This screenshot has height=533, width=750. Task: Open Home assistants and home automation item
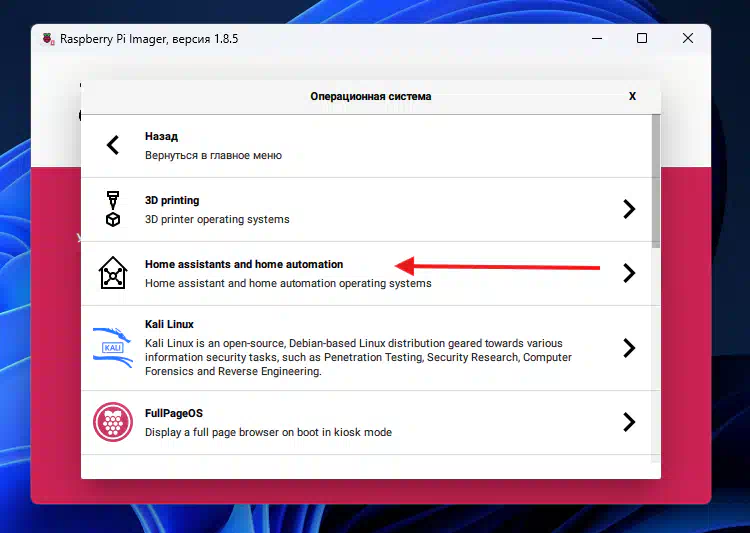tap(366, 274)
